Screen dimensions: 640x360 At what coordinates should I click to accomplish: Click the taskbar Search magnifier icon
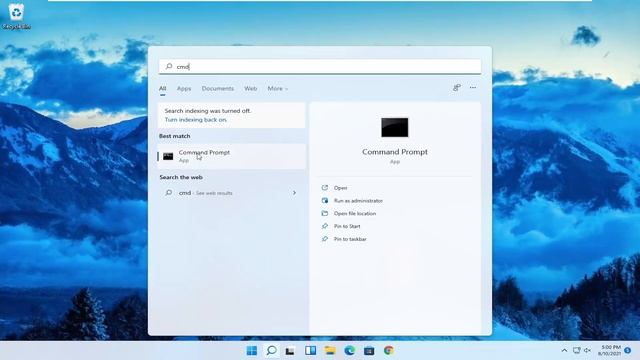pyautogui.click(x=271, y=350)
